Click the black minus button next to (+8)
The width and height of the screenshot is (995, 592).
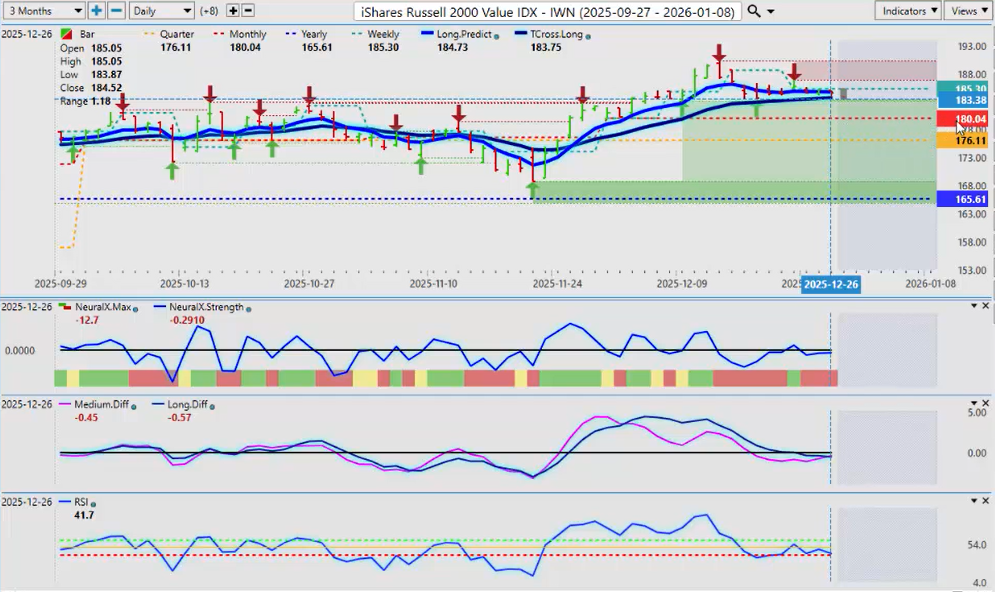248,10
